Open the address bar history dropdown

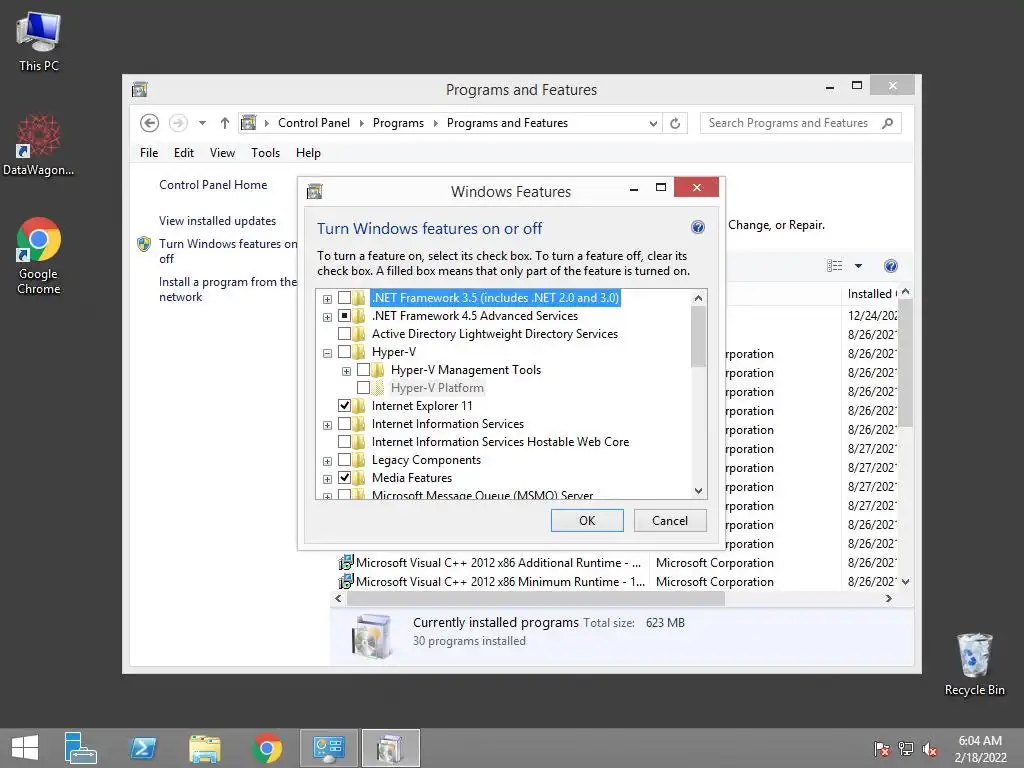tap(653, 123)
